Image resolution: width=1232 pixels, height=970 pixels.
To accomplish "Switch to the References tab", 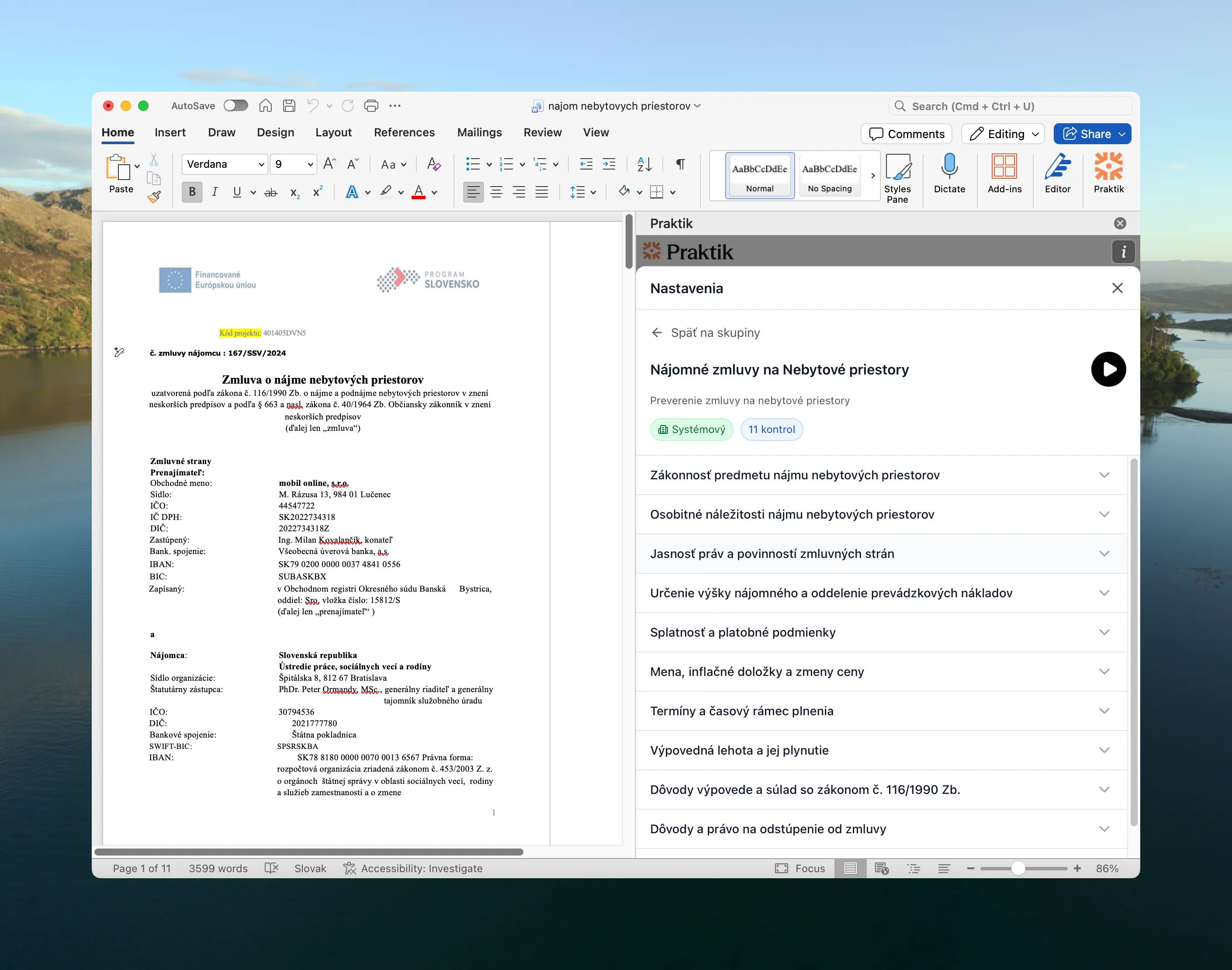I will pos(404,132).
